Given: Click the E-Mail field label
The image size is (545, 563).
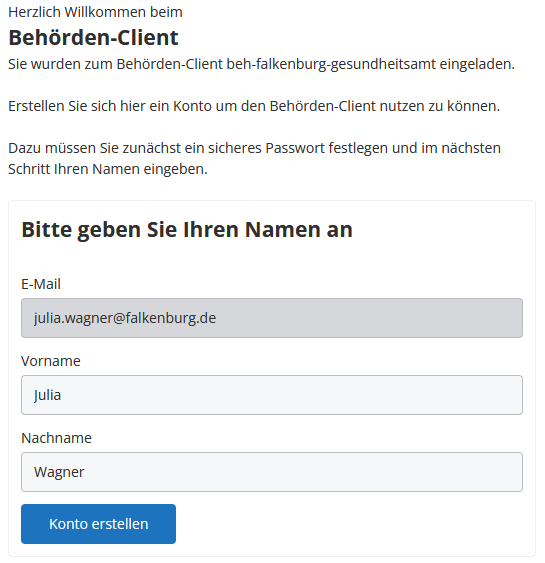Looking at the screenshot, I should coord(41,284).
